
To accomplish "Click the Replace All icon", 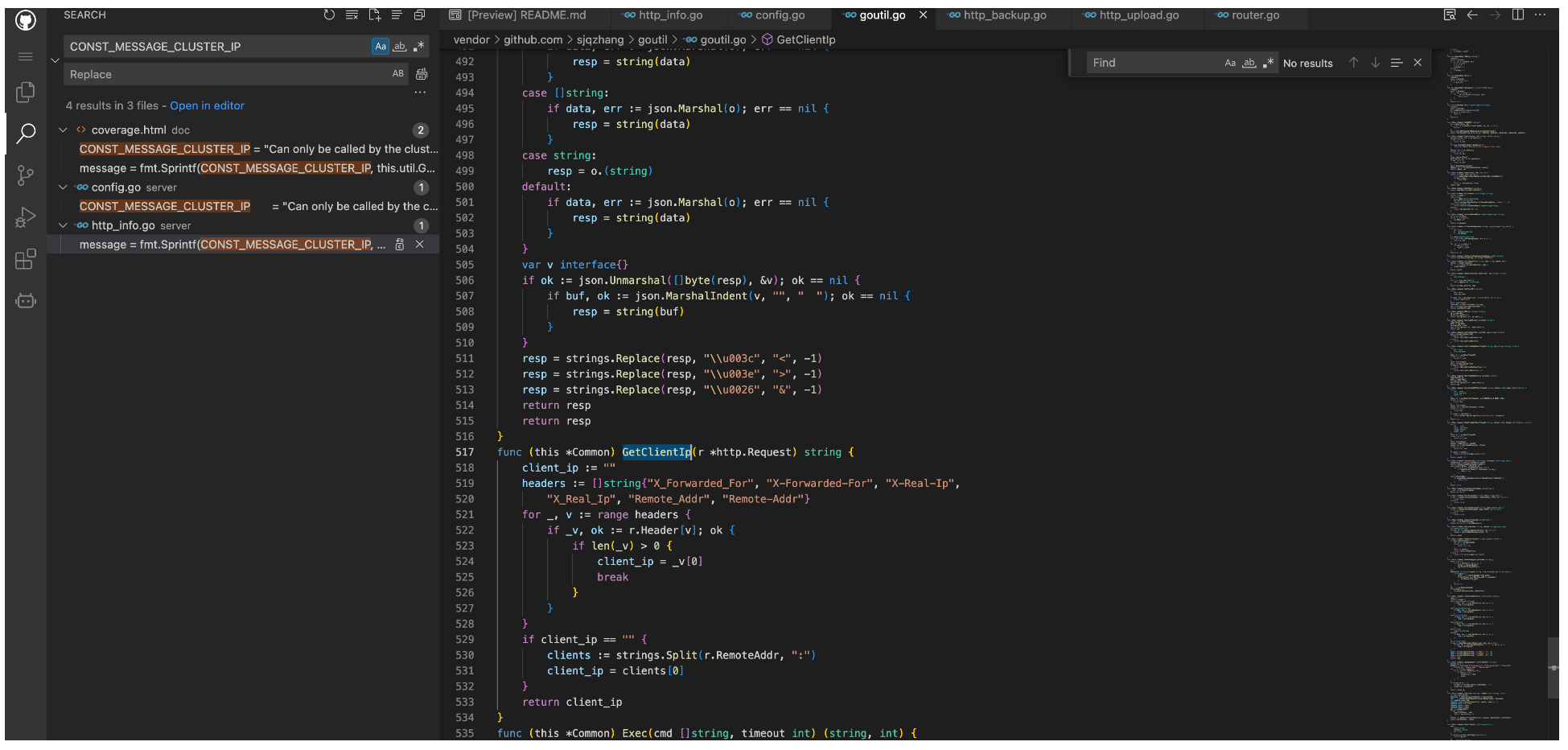I will (x=422, y=74).
